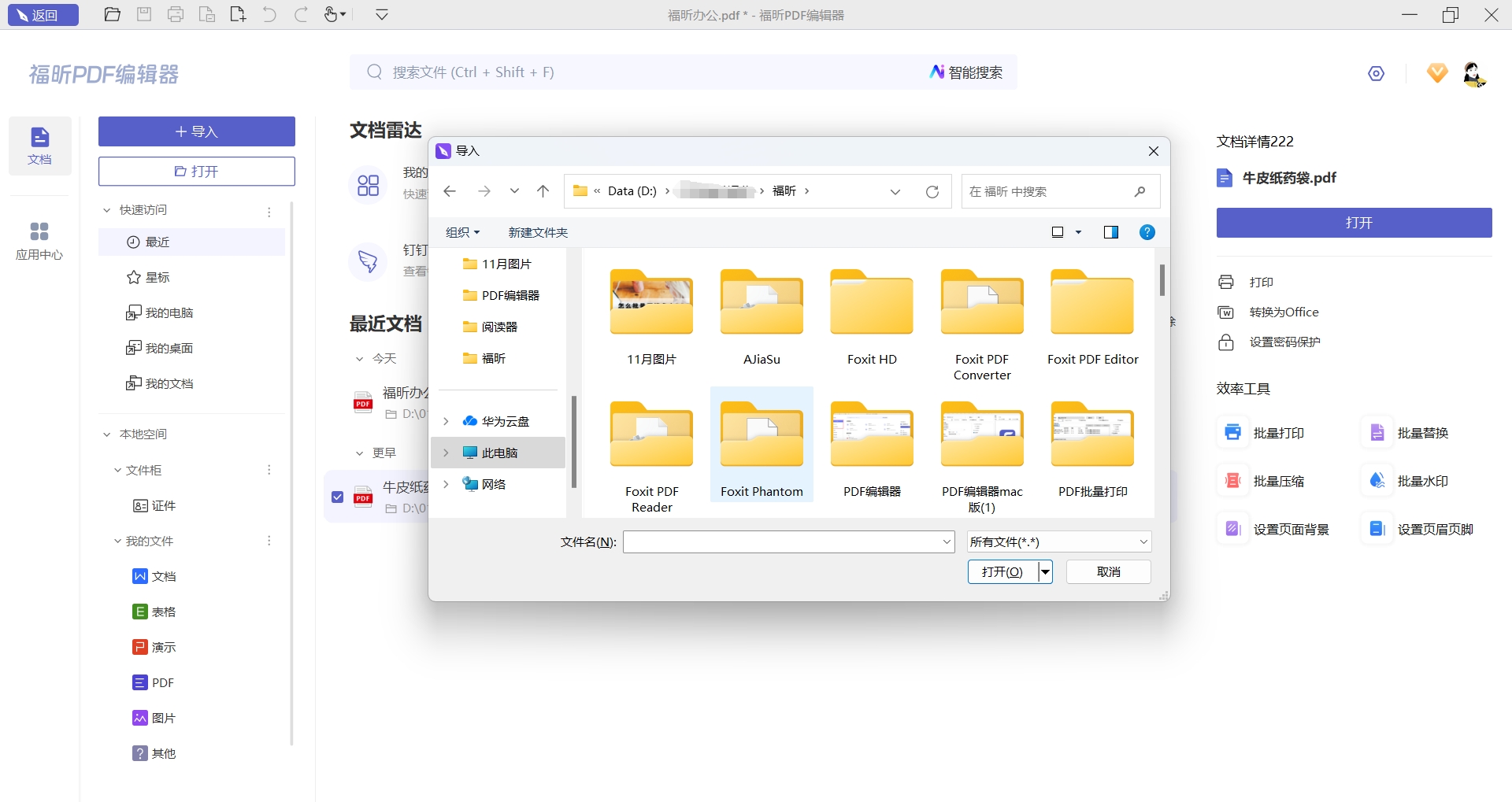1512x802 pixels.
Task: Open 应用中心 in the left sidebar
Action: click(39, 240)
